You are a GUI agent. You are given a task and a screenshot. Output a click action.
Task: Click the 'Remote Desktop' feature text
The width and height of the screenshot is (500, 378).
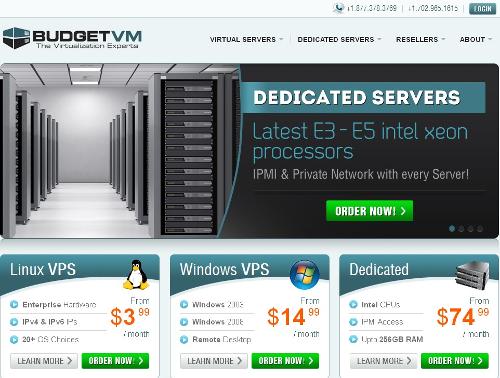(x=221, y=340)
